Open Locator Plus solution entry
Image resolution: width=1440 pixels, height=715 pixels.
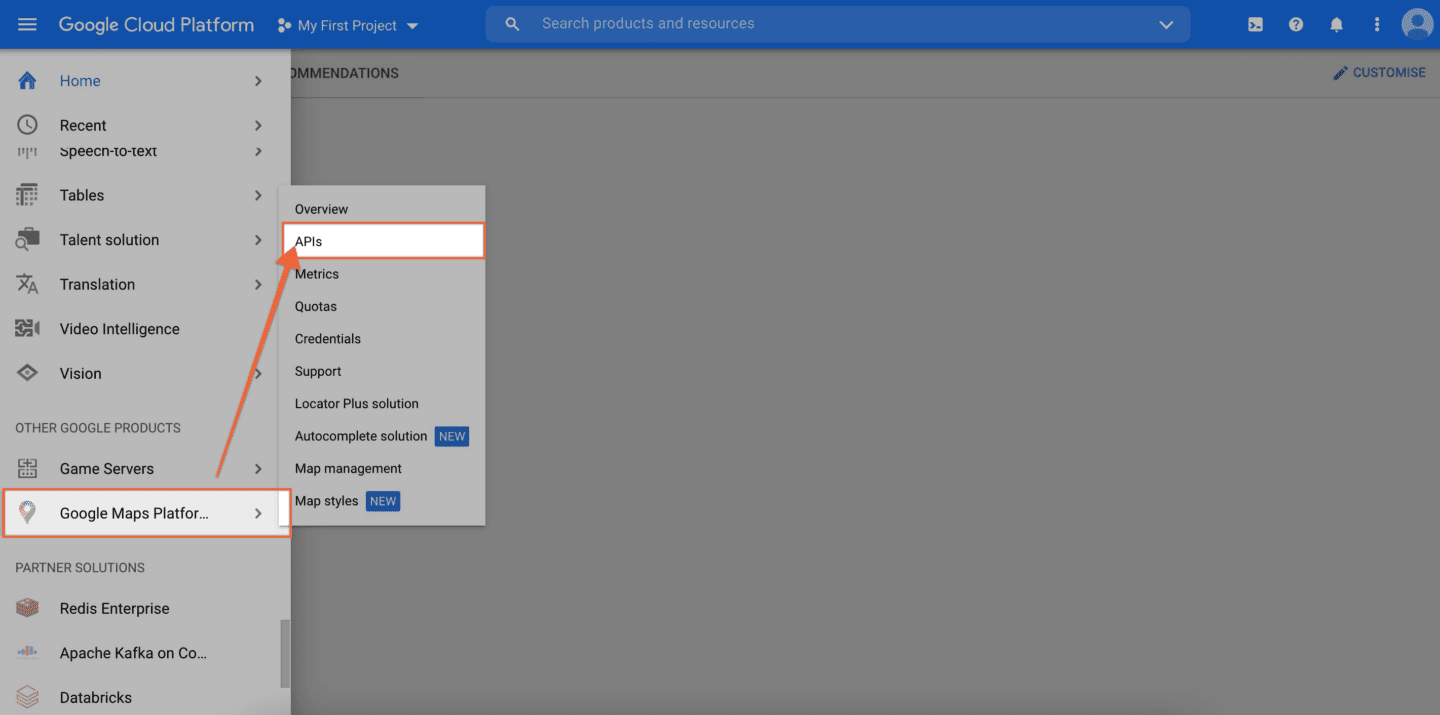point(382,404)
